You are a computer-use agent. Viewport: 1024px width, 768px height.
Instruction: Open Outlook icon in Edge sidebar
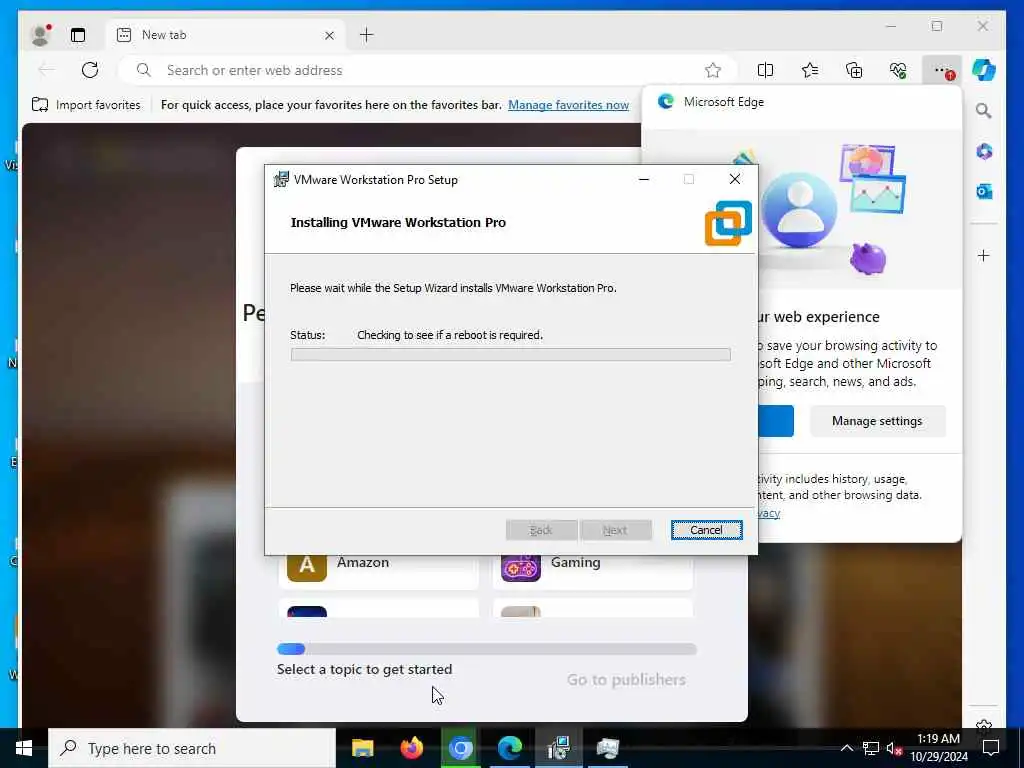pos(984,191)
